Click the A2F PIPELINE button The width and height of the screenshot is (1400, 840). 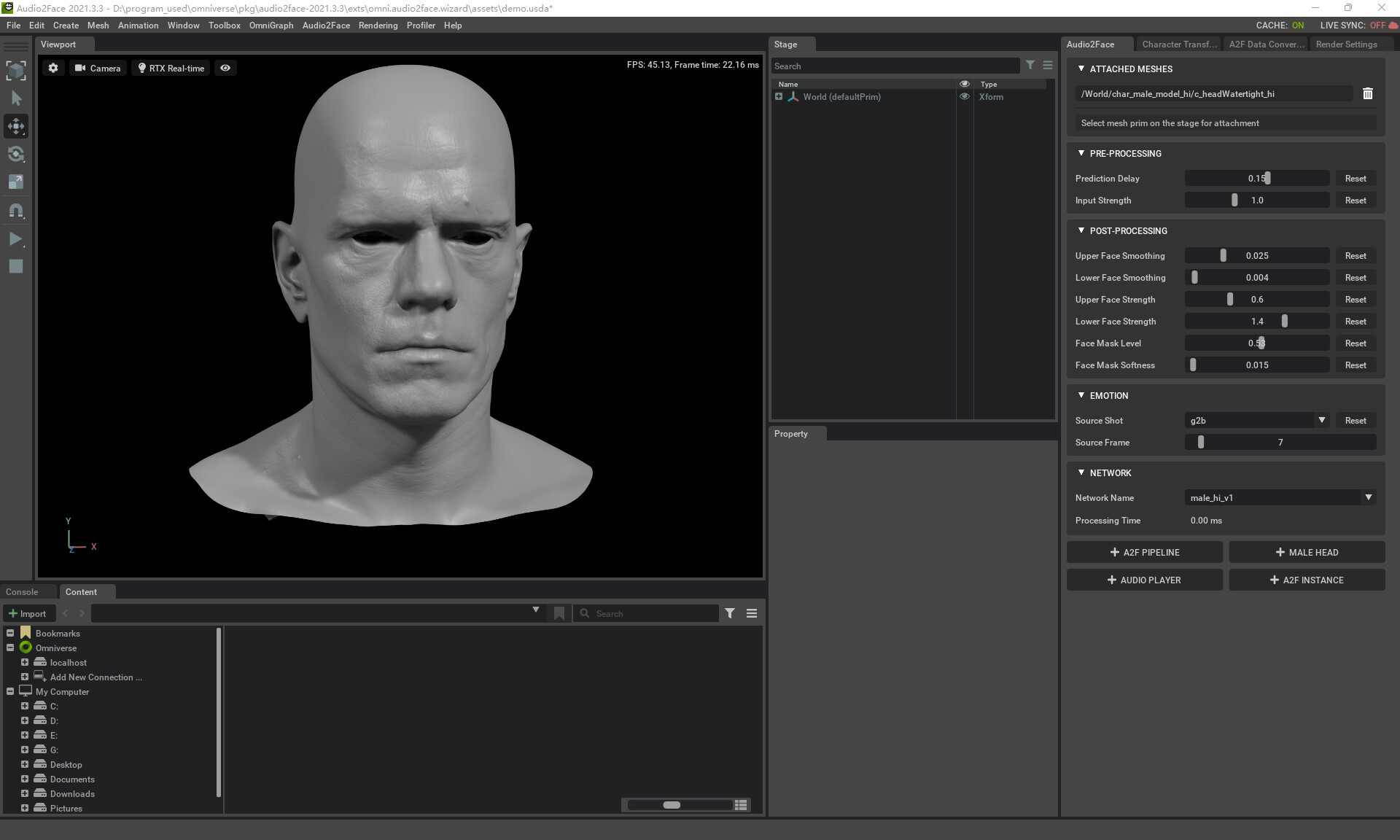click(1144, 552)
